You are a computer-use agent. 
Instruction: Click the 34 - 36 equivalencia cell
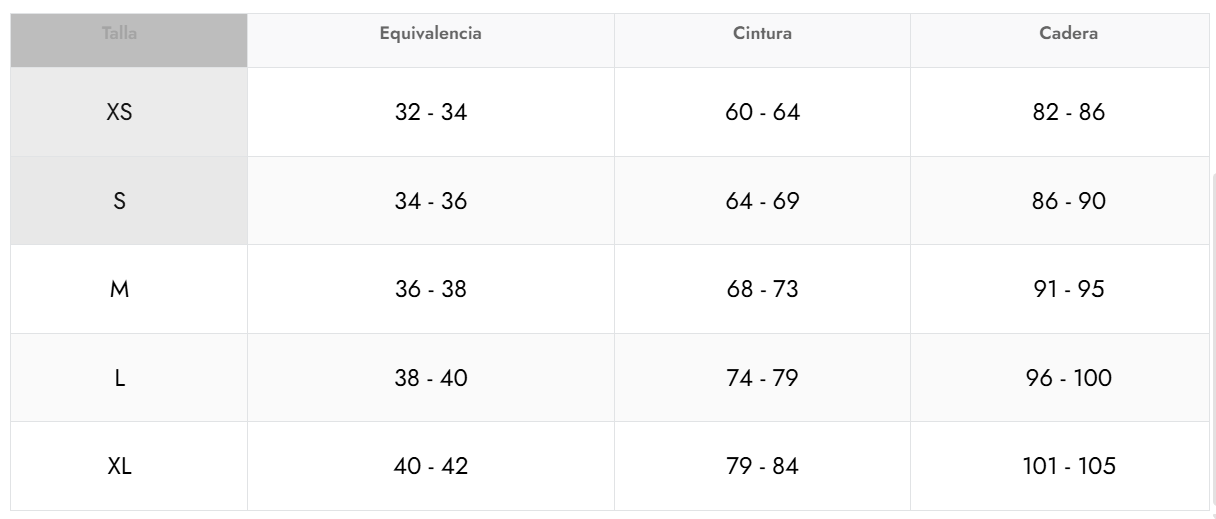tap(431, 201)
